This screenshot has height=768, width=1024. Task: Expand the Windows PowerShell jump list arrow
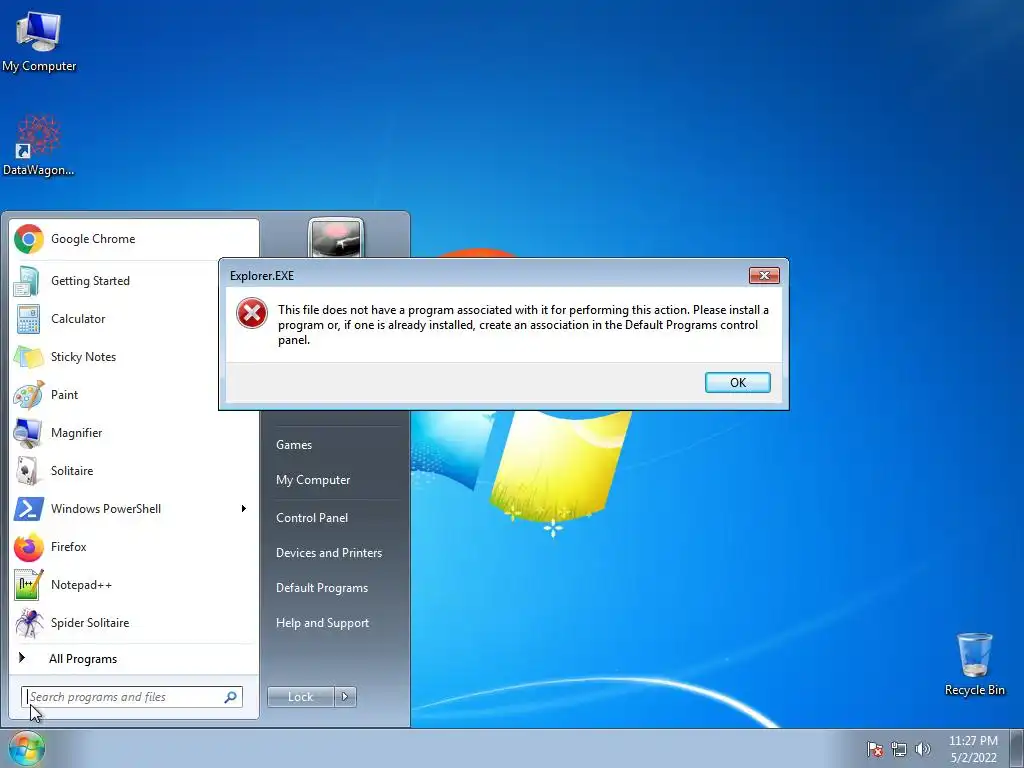click(x=244, y=509)
